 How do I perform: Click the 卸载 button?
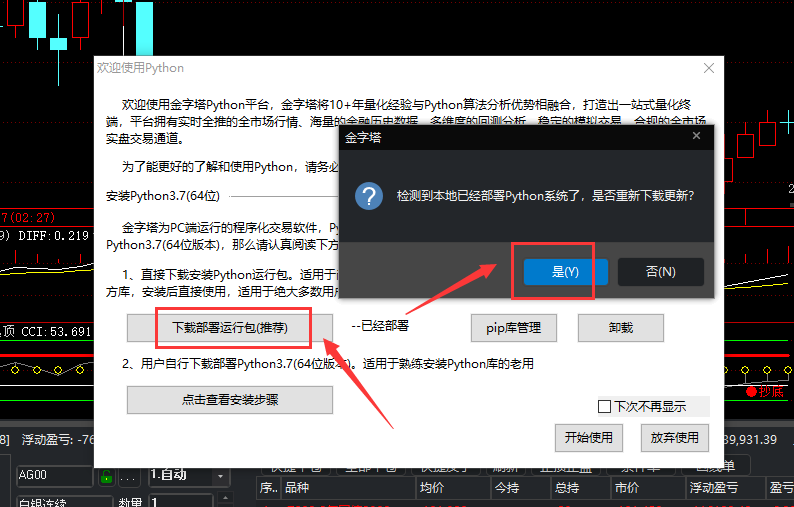(621, 328)
